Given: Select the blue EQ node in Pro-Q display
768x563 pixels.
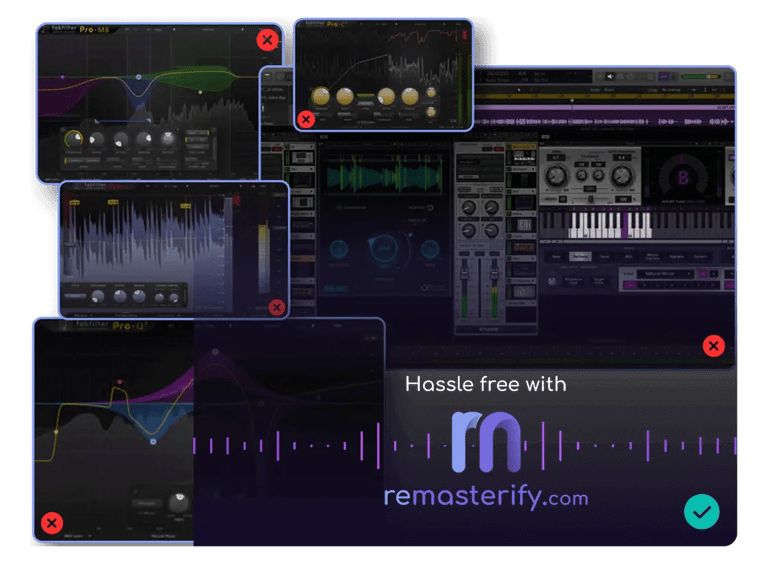Looking at the screenshot, I should [x=153, y=441].
